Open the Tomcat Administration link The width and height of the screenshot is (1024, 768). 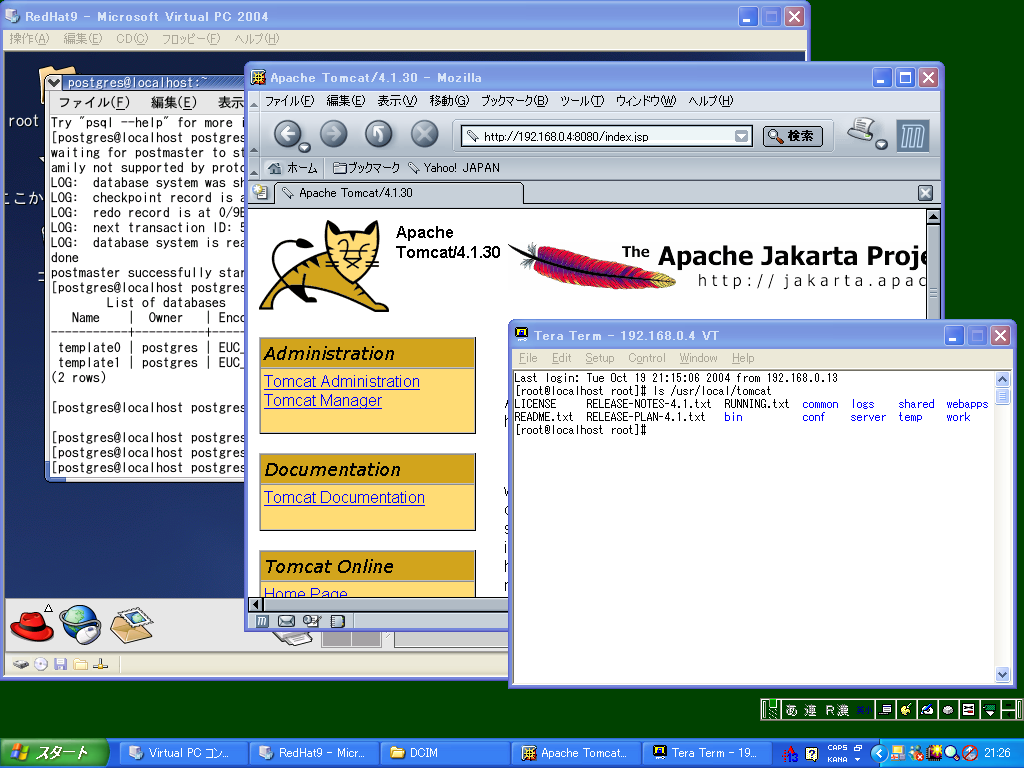(342, 381)
